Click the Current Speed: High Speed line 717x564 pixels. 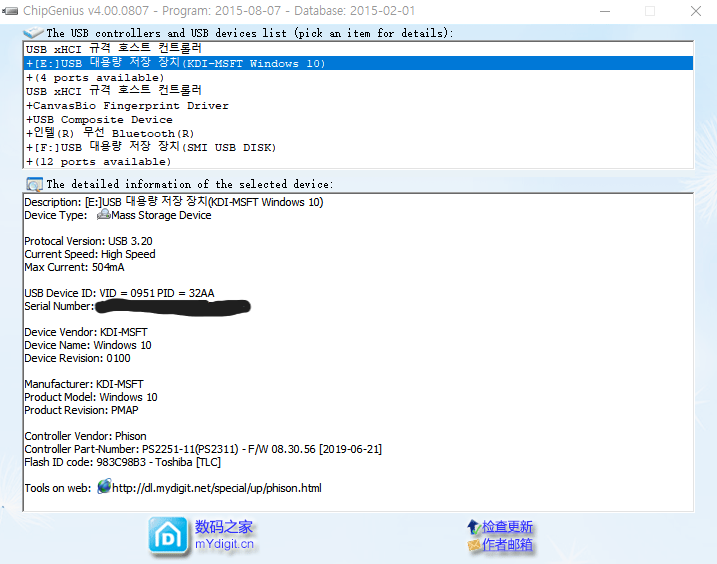pyautogui.click(x=90, y=254)
